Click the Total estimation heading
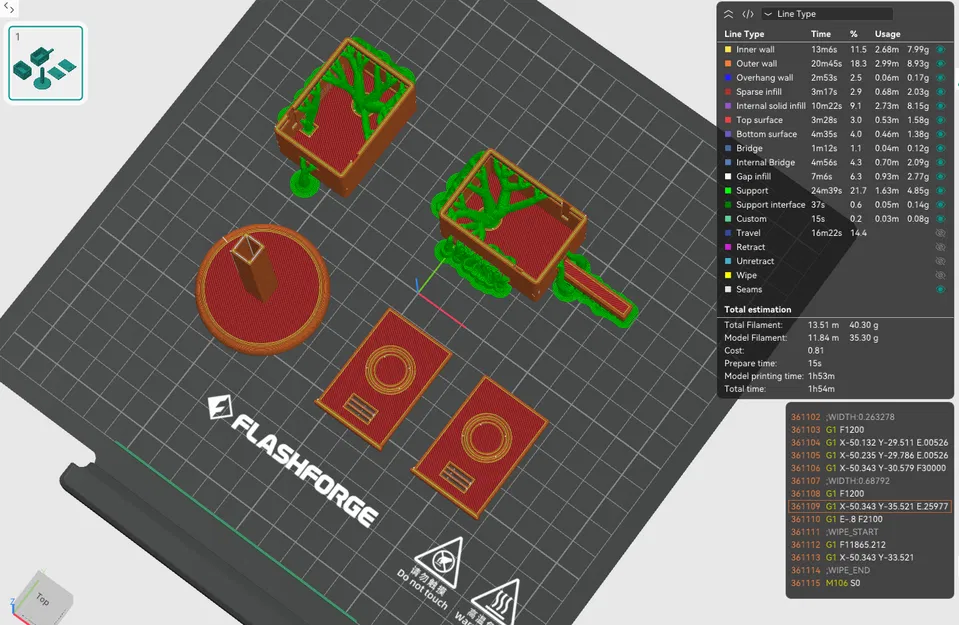Image resolution: width=959 pixels, height=625 pixels. pyautogui.click(x=758, y=309)
